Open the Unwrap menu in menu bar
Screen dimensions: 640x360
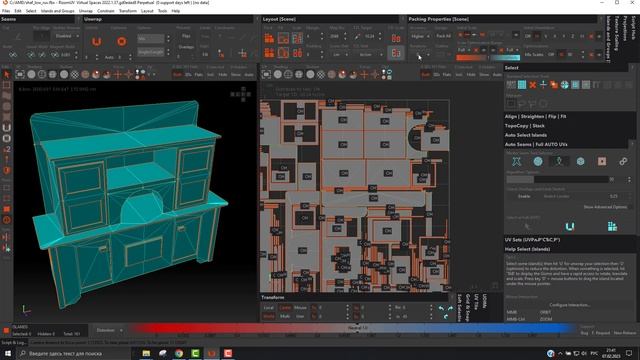[86, 11]
